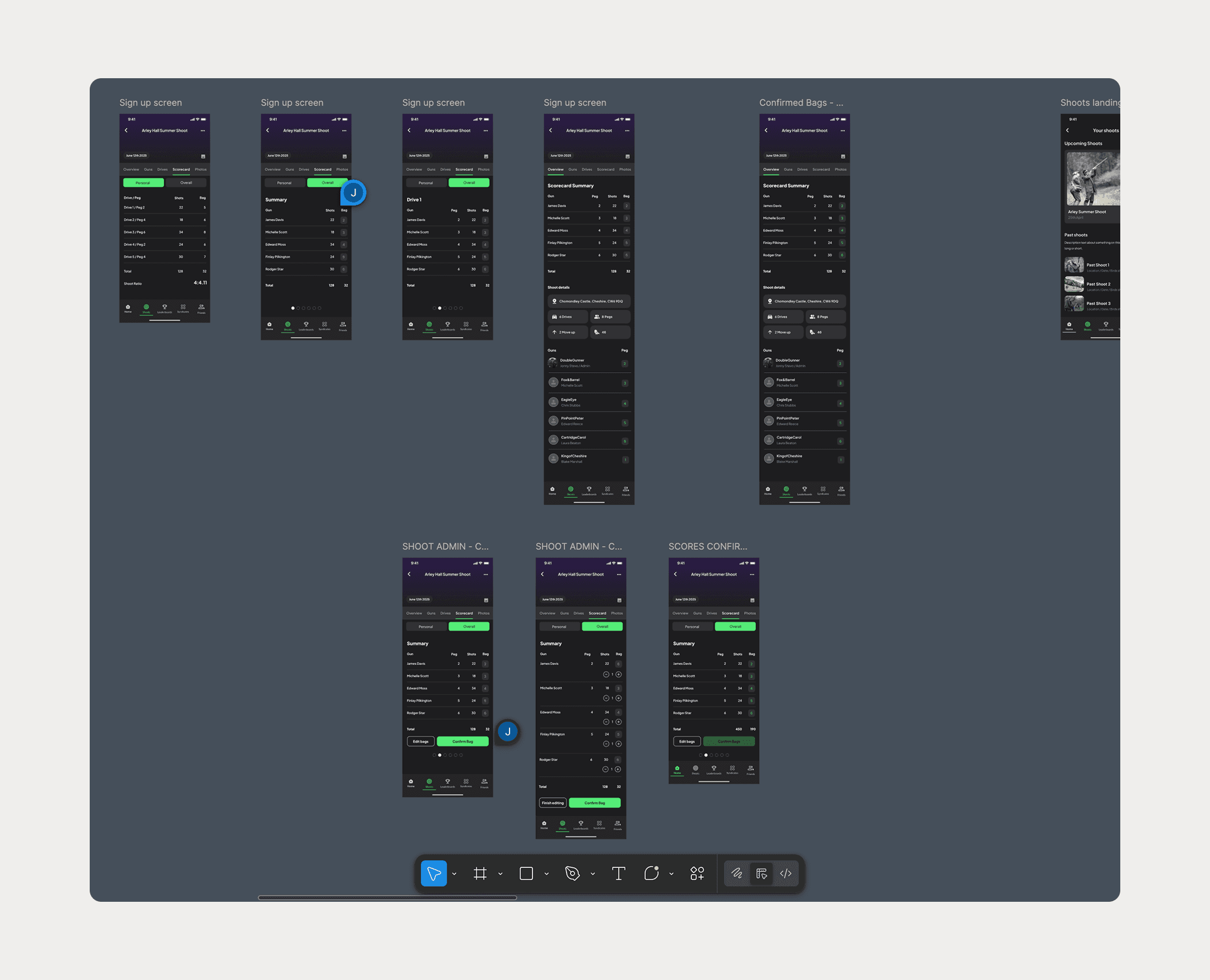Select the SCORES CONFIR... frame label

[707, 546]
